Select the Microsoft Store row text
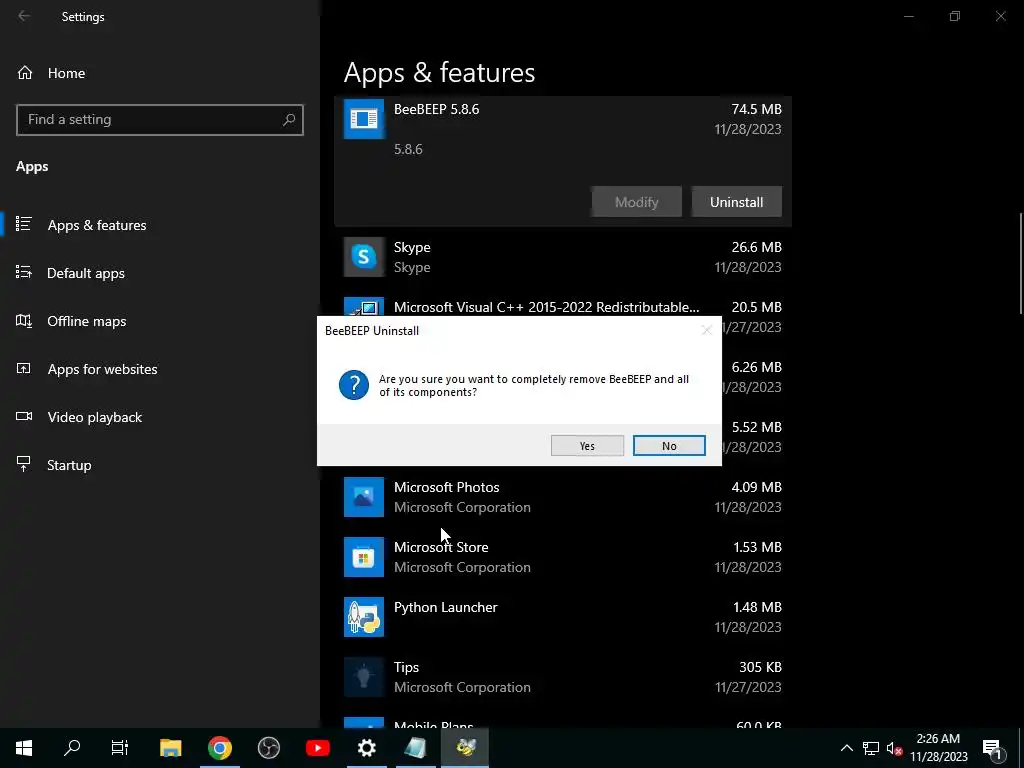Viewport: 1024px width, 768px height. click(x=441, y=547)
